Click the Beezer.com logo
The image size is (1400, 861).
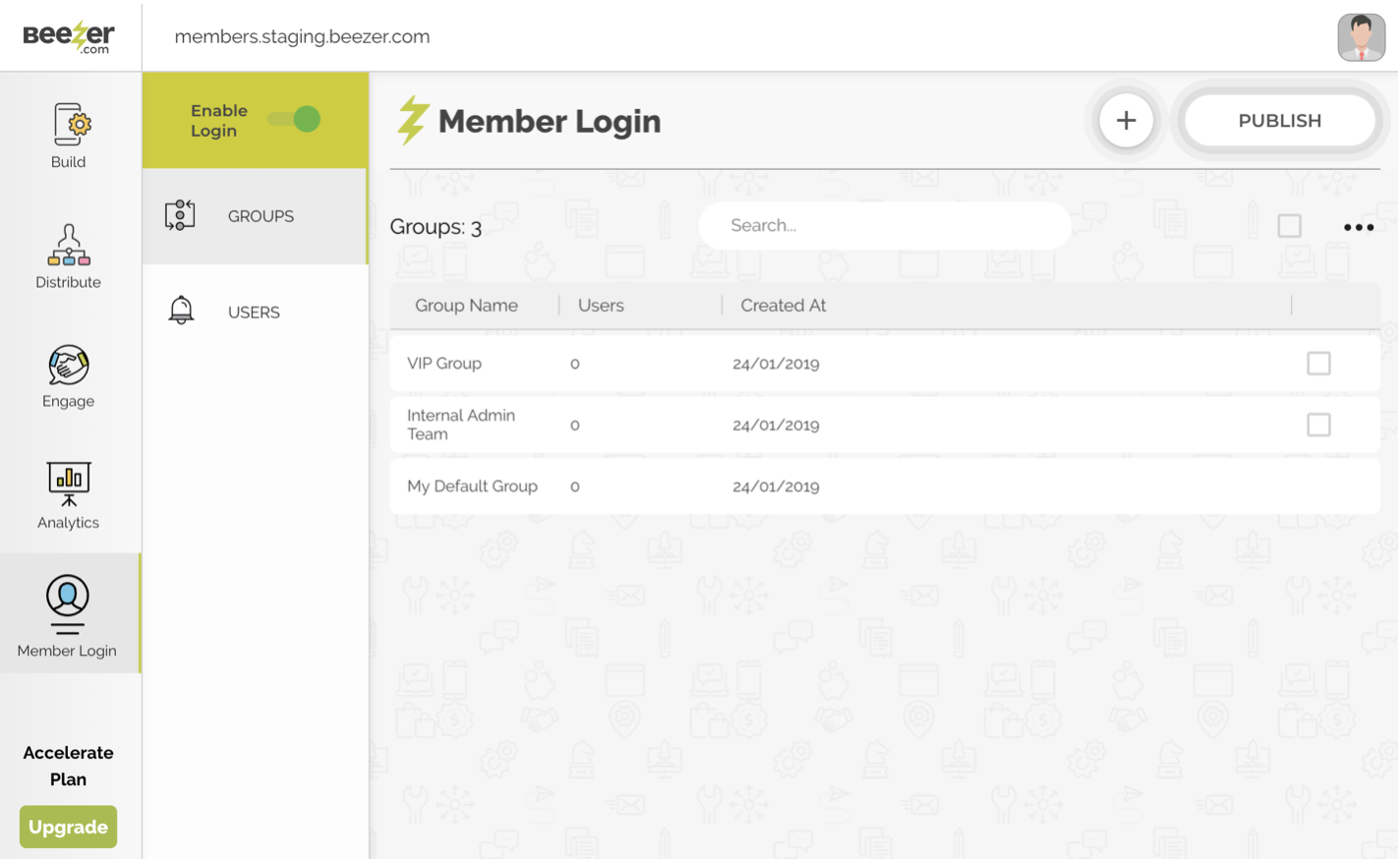click(69, 37)
